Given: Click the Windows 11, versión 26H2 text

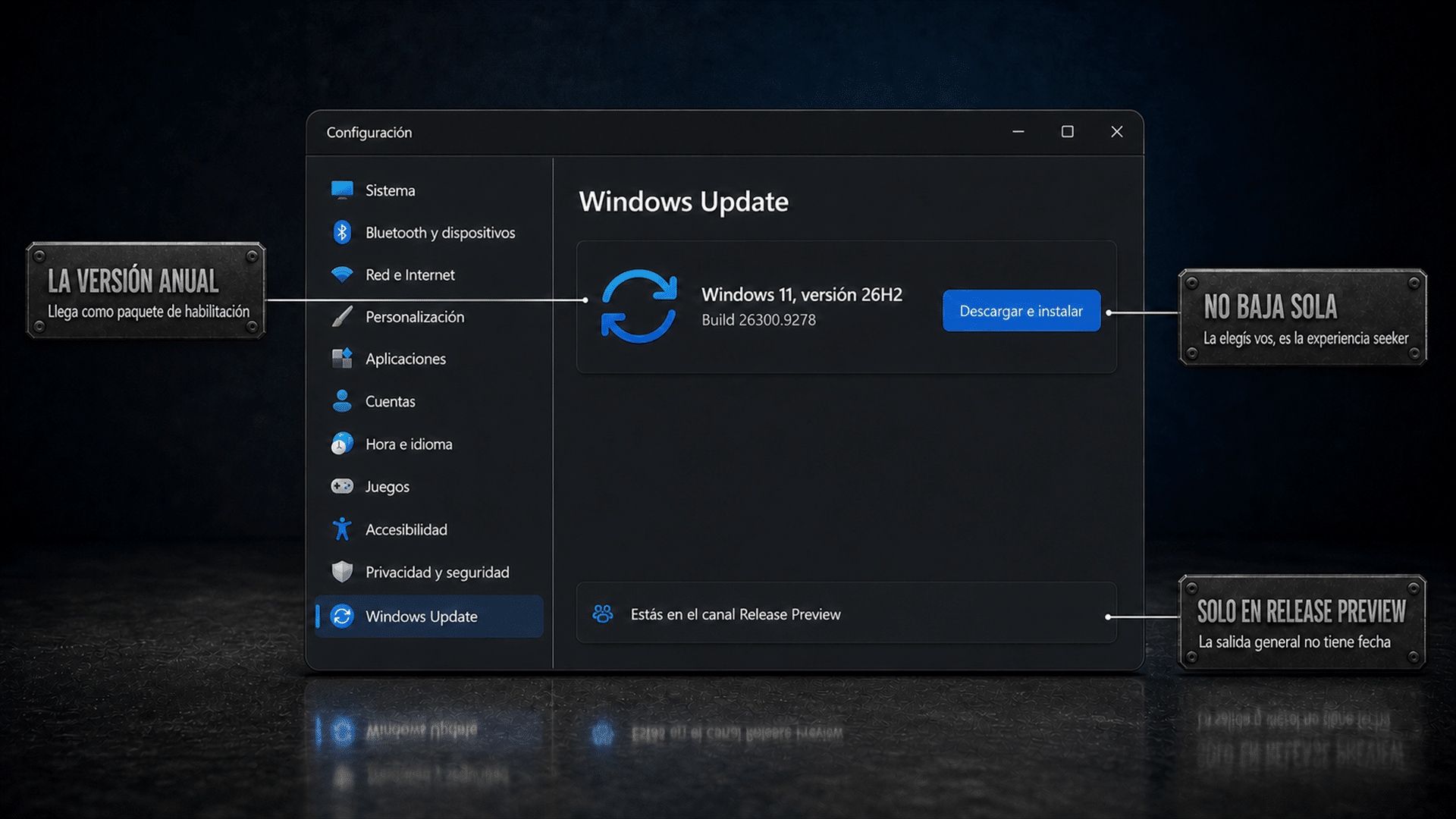Looking at the screenshot, I should [x=802, y=294].
